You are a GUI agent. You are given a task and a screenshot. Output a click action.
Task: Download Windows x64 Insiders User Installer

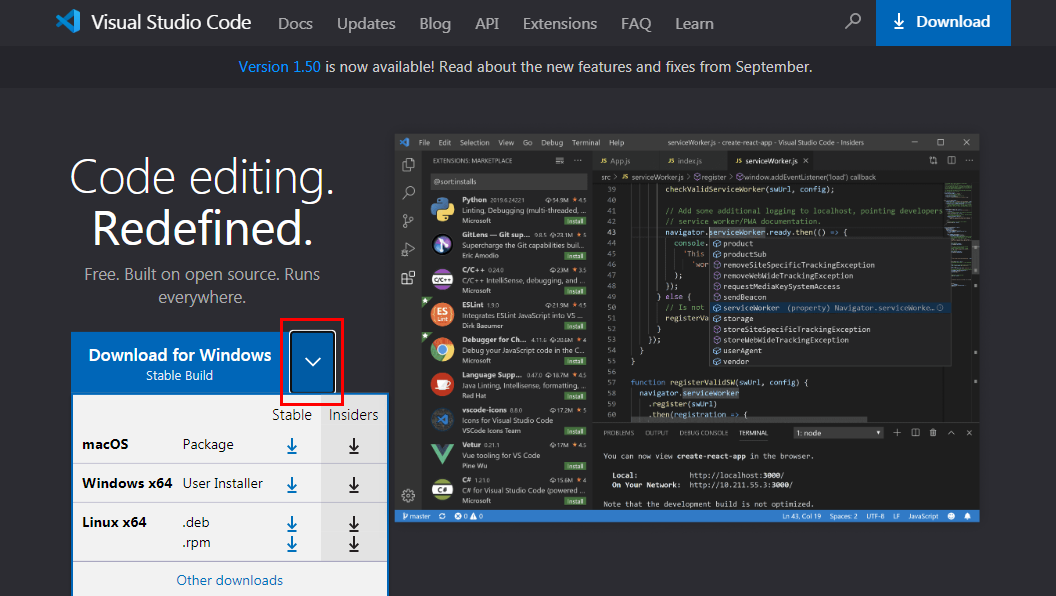[354, 485]
